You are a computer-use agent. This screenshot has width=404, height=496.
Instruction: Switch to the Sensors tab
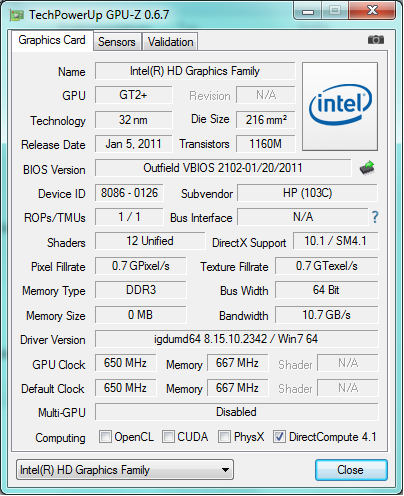[x=117, y=42]
